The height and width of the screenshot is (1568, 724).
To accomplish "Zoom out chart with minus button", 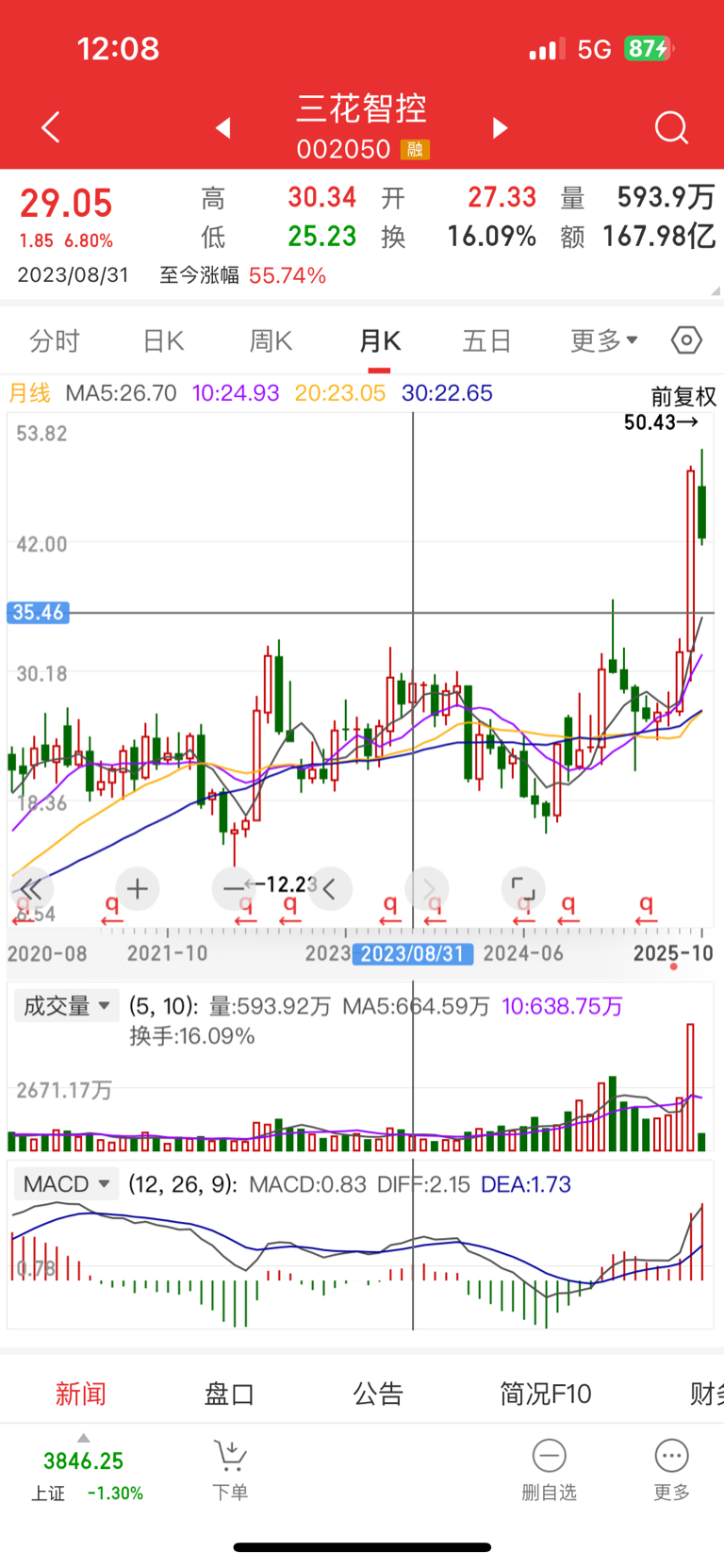I will point(233,888).
